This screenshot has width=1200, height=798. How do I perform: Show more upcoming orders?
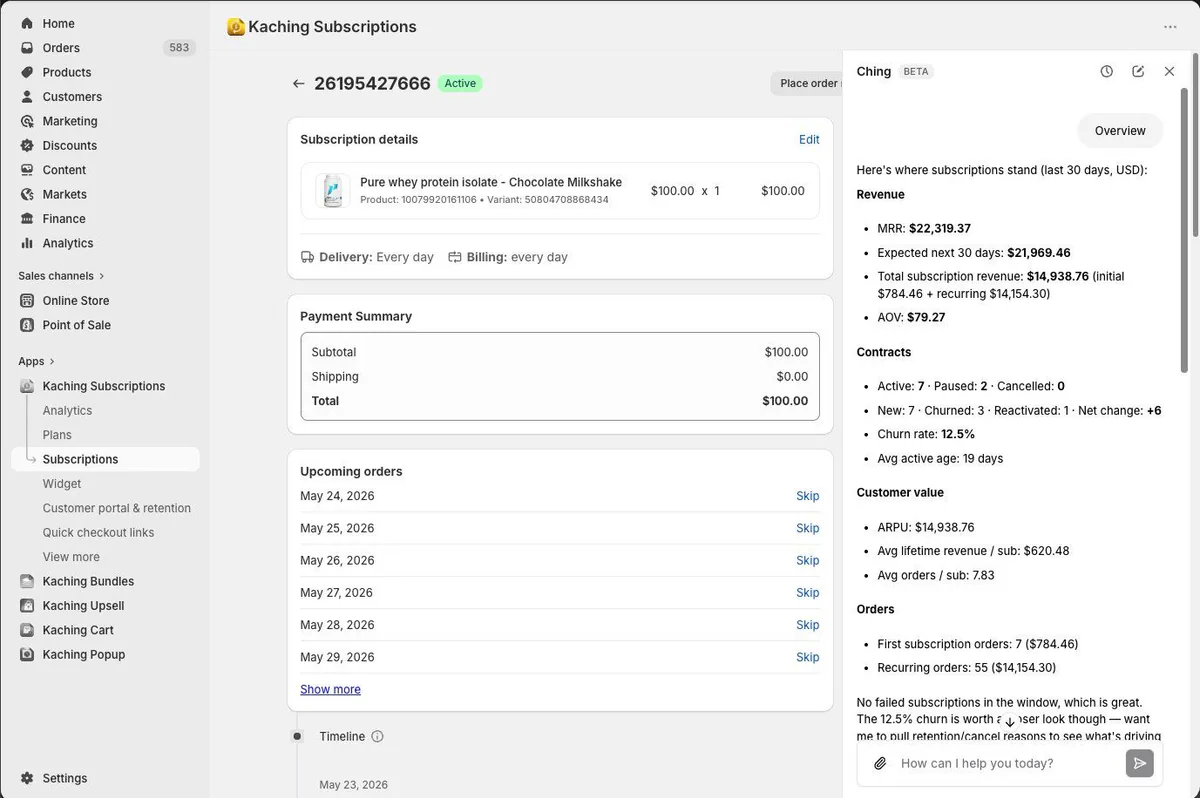point(330,690)
